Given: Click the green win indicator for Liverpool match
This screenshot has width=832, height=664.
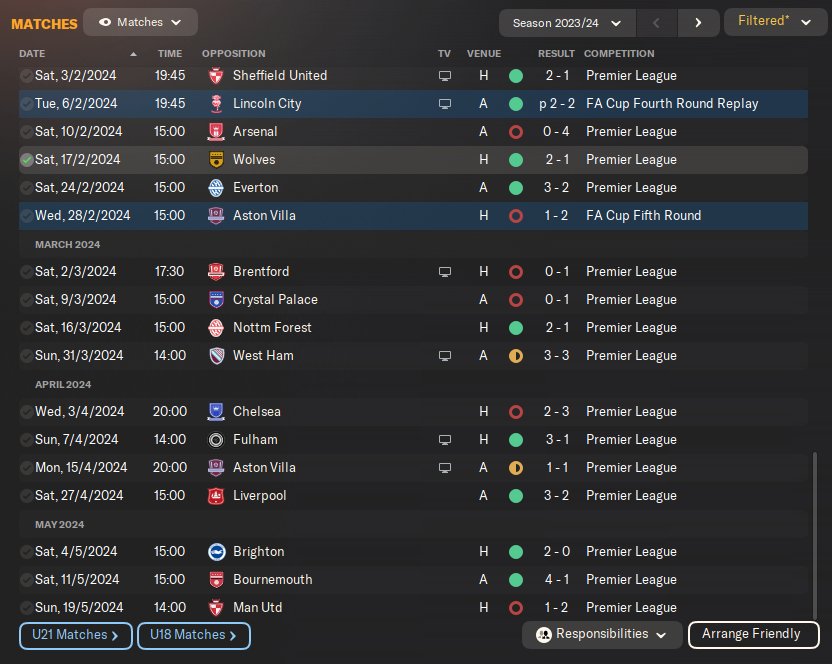Looking at the screenshot, I should (516, 495).
